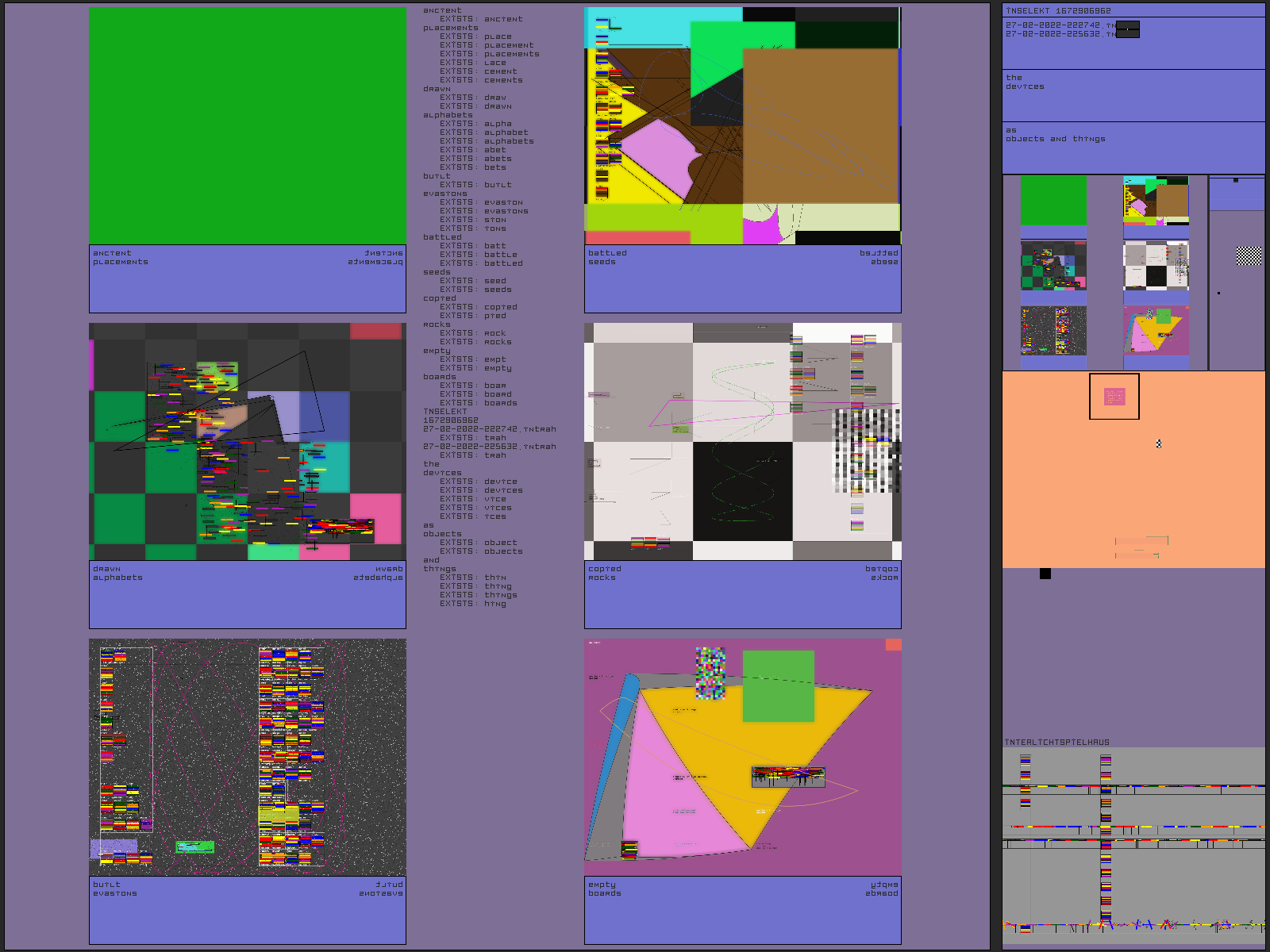Select the battled seeds mini thumbnail
Viewport: 1270px width, 952px height.
pyautogui.click(x=1156, y=201)
